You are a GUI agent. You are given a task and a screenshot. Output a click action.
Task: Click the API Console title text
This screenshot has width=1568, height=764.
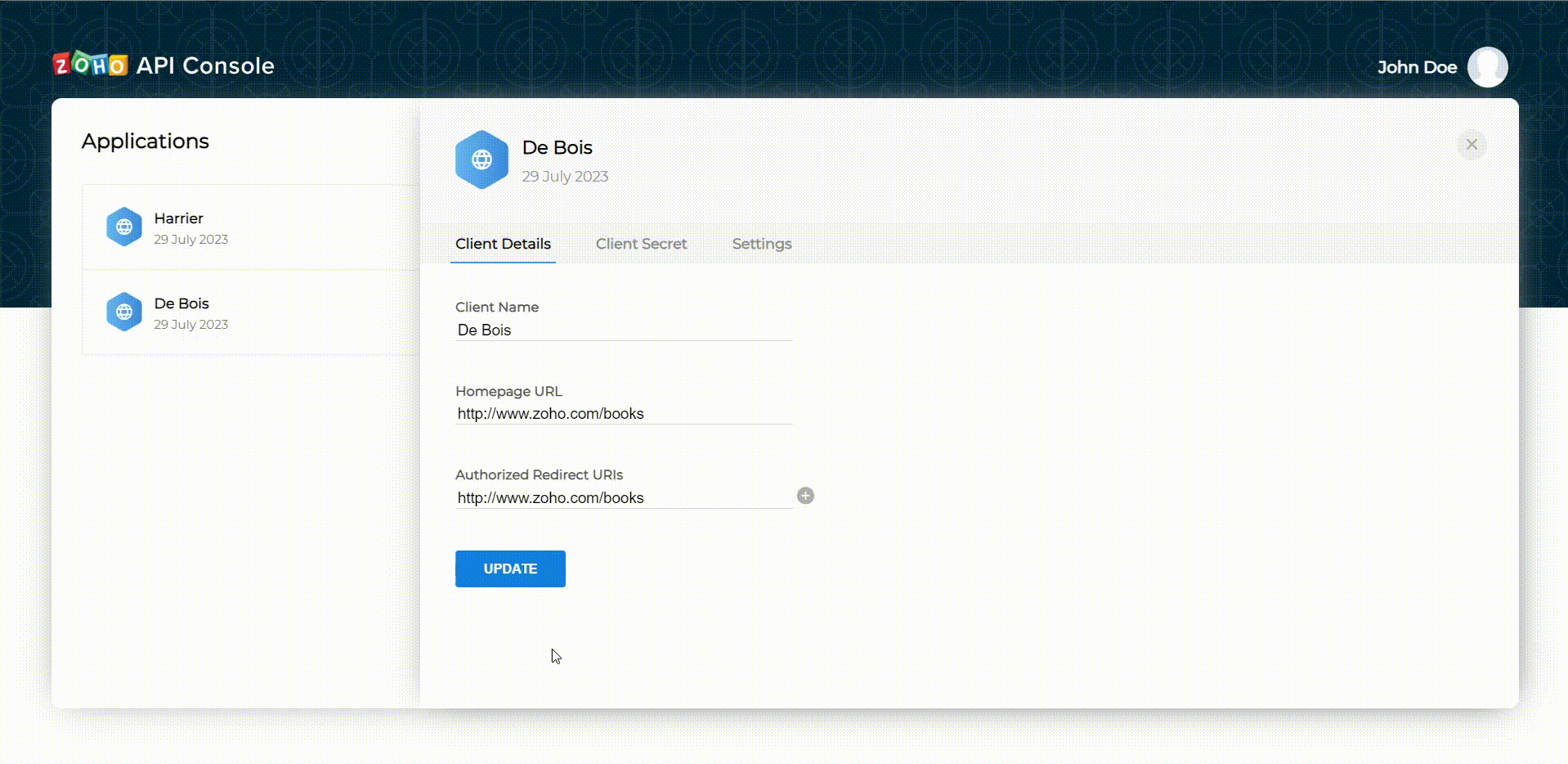coord(205,65)
